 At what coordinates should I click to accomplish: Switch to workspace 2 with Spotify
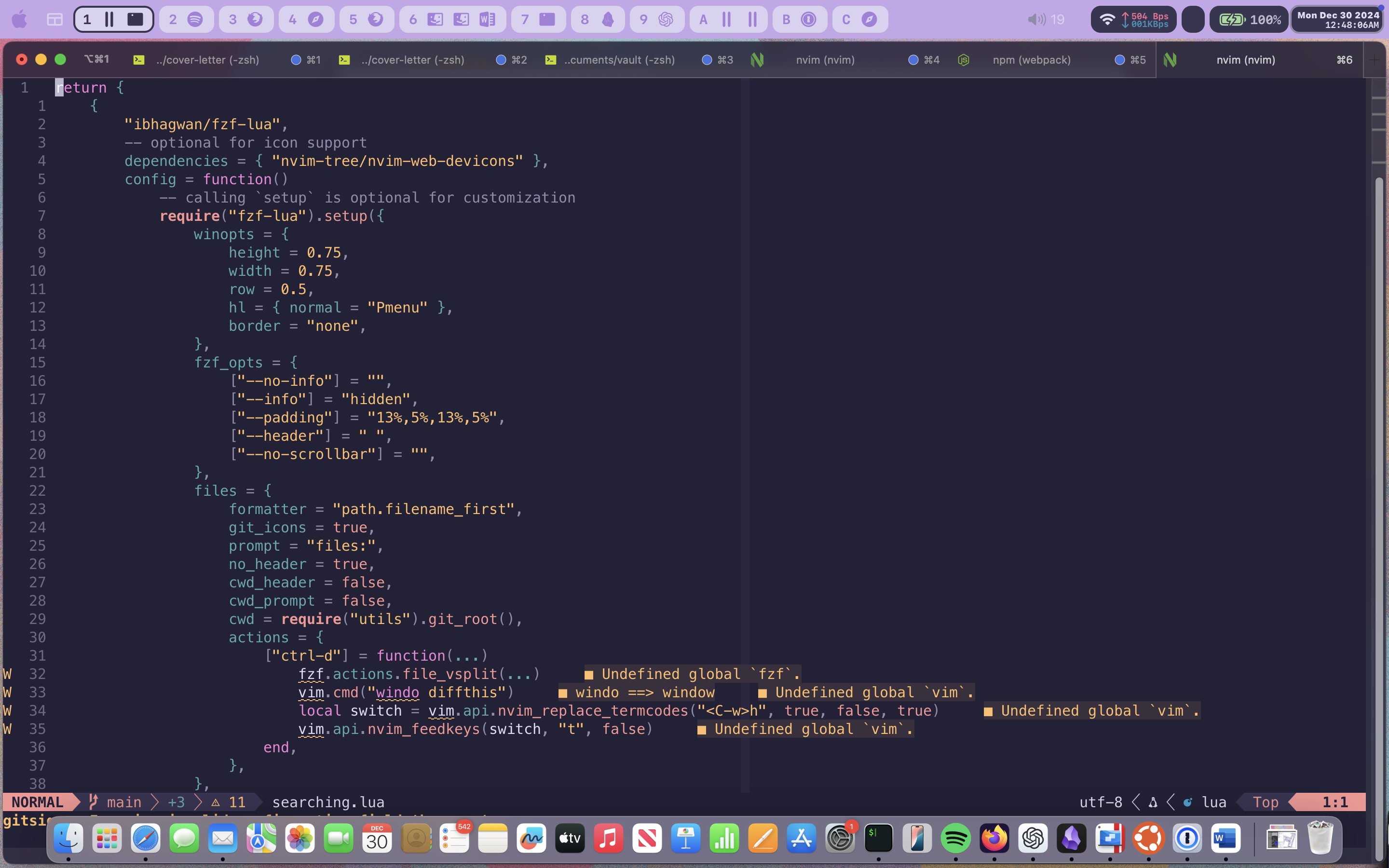point(187,19)
